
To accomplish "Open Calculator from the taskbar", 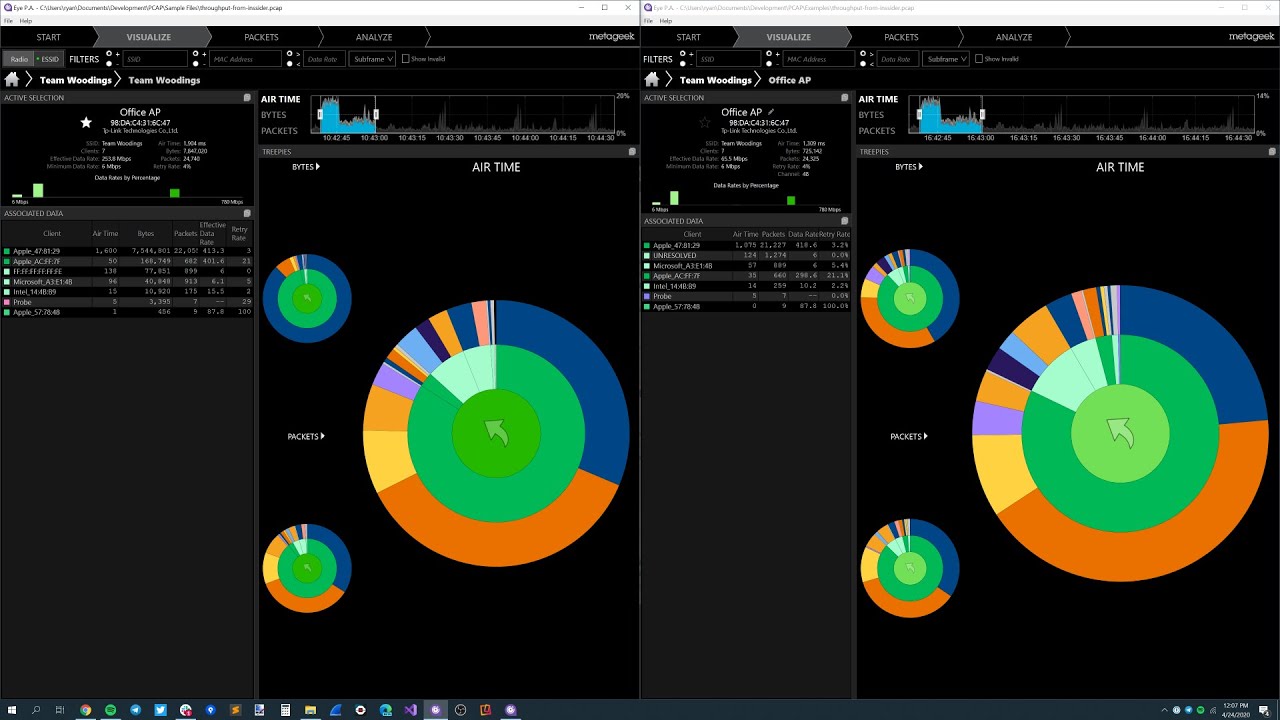I will (x=285, y=710).
